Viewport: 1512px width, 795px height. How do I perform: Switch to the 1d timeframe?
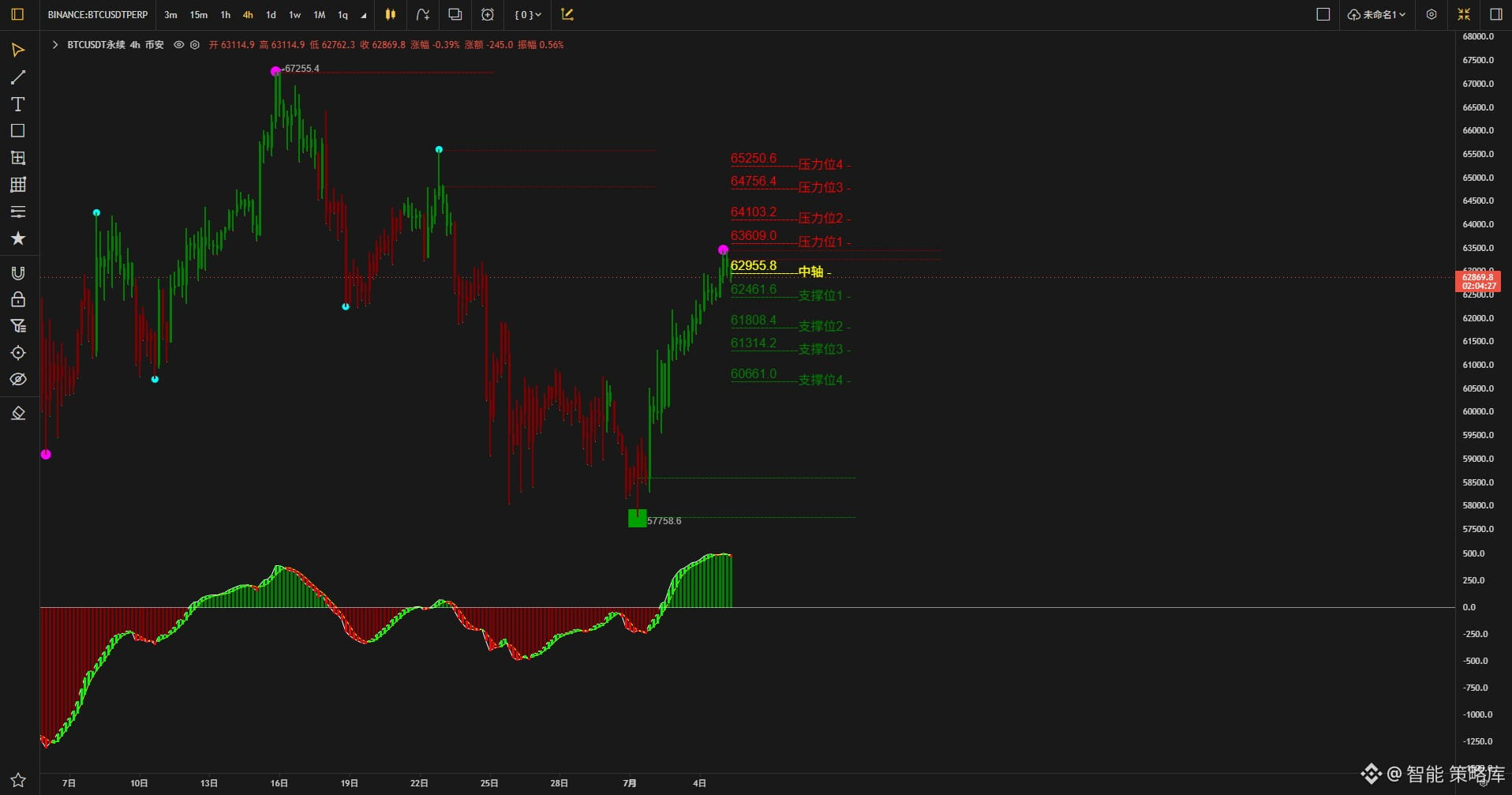click(271, 15)
